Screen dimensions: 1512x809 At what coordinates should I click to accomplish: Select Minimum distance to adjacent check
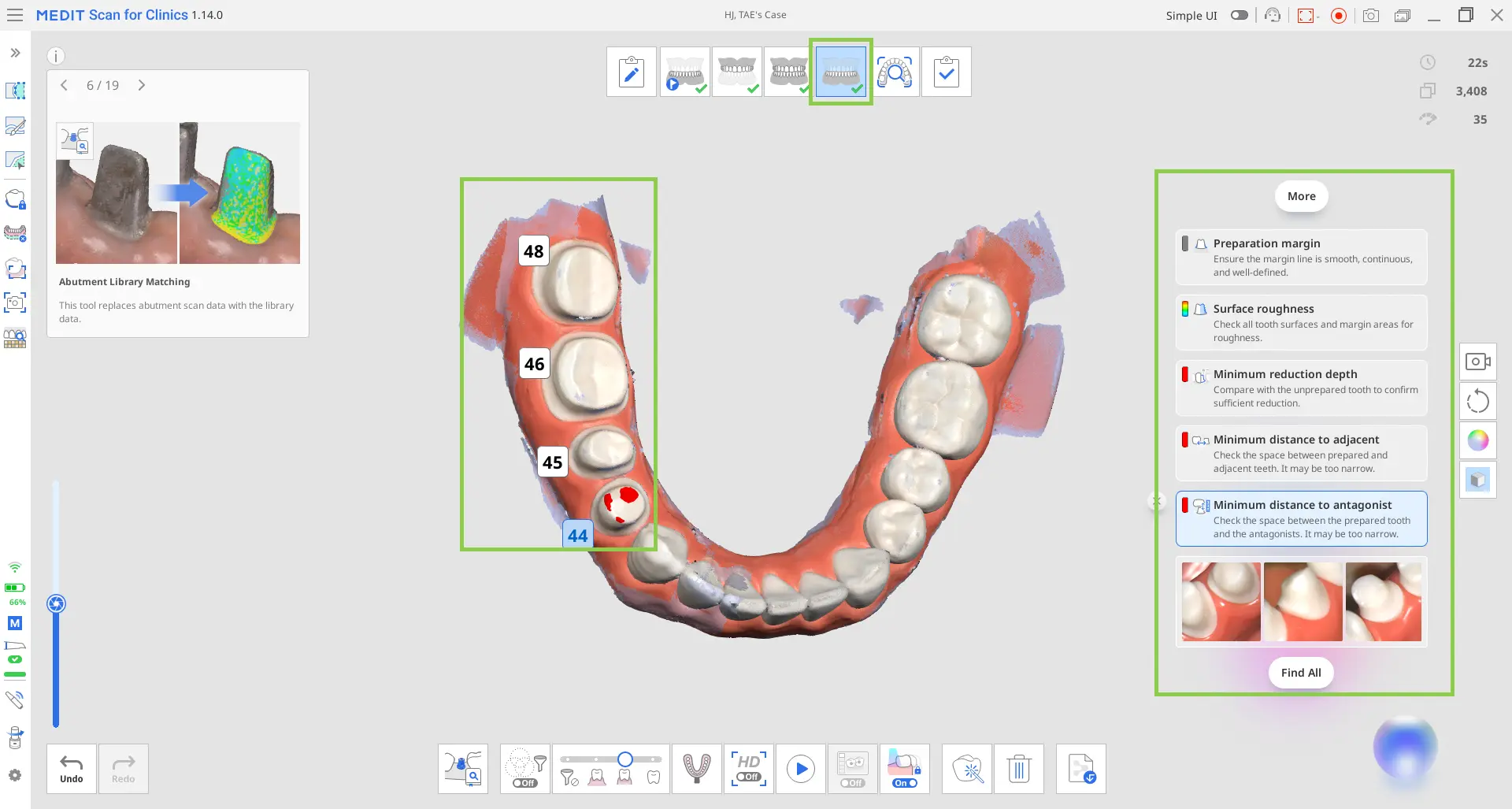click(x=1302, y=453)
